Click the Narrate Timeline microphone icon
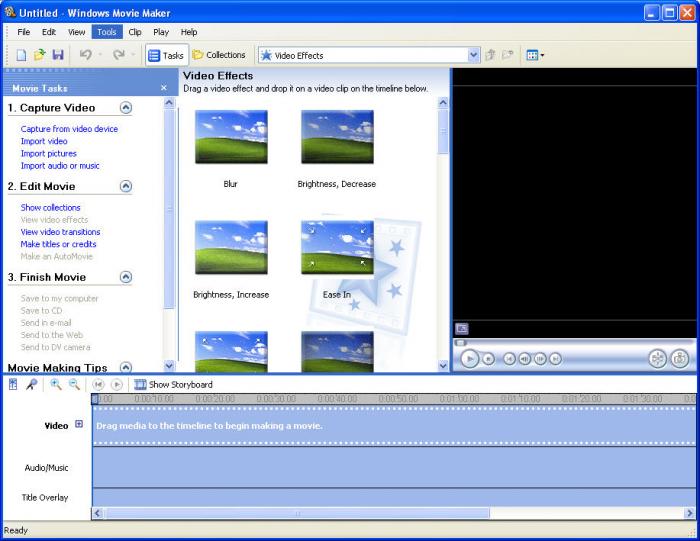700x541 pixels. click(x=31, y=384)
